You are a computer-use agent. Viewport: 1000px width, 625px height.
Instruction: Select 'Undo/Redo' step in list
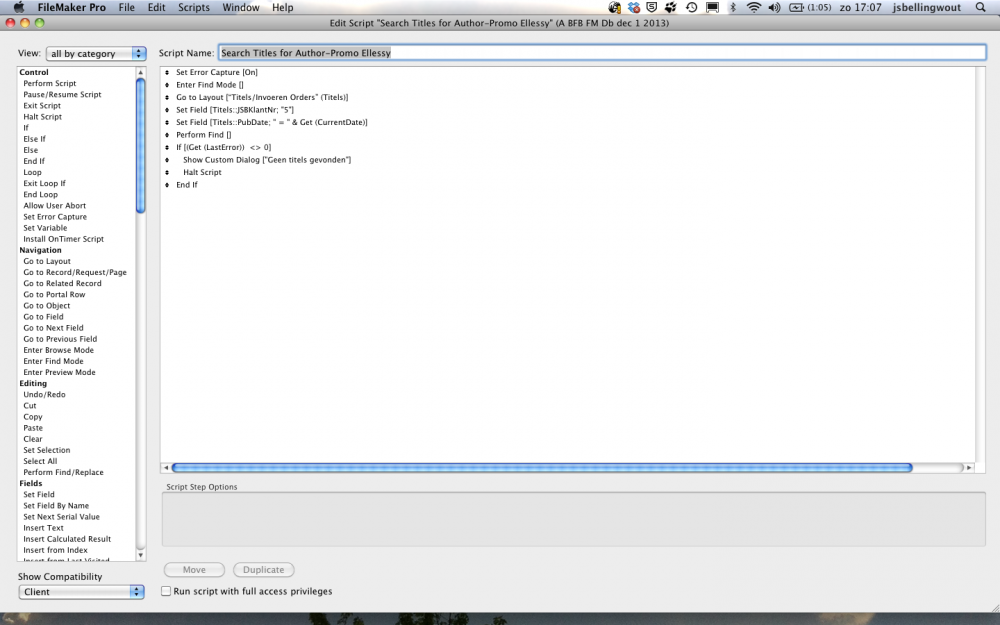[45, 394]
